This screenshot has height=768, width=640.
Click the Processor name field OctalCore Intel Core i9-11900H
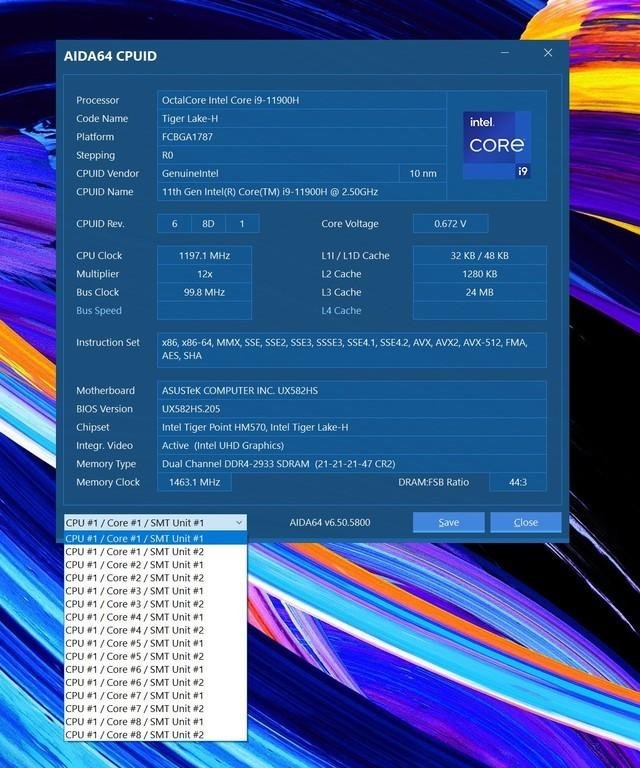[300, 100]
